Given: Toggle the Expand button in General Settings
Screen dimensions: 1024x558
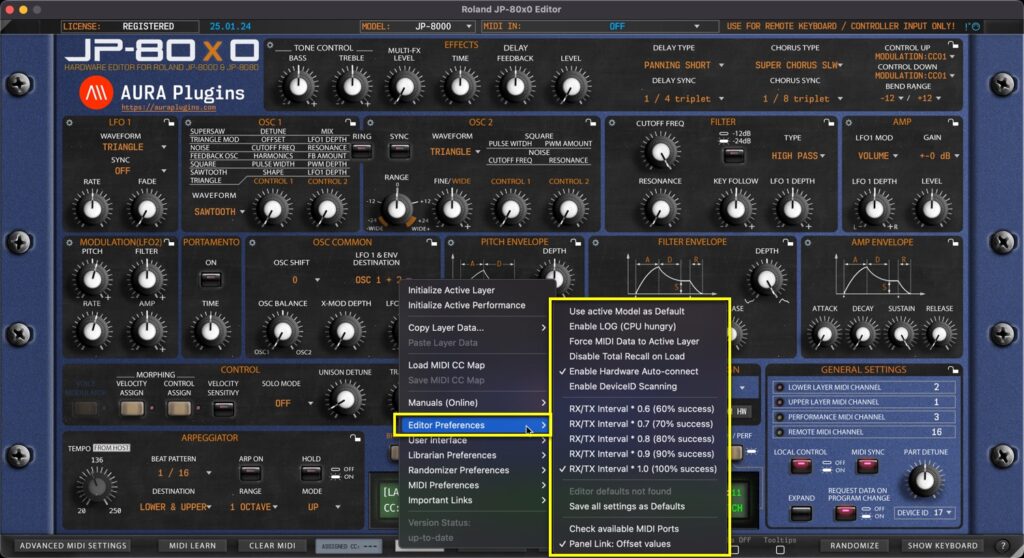Looking at the screenshot, I should tap(801, 513).
